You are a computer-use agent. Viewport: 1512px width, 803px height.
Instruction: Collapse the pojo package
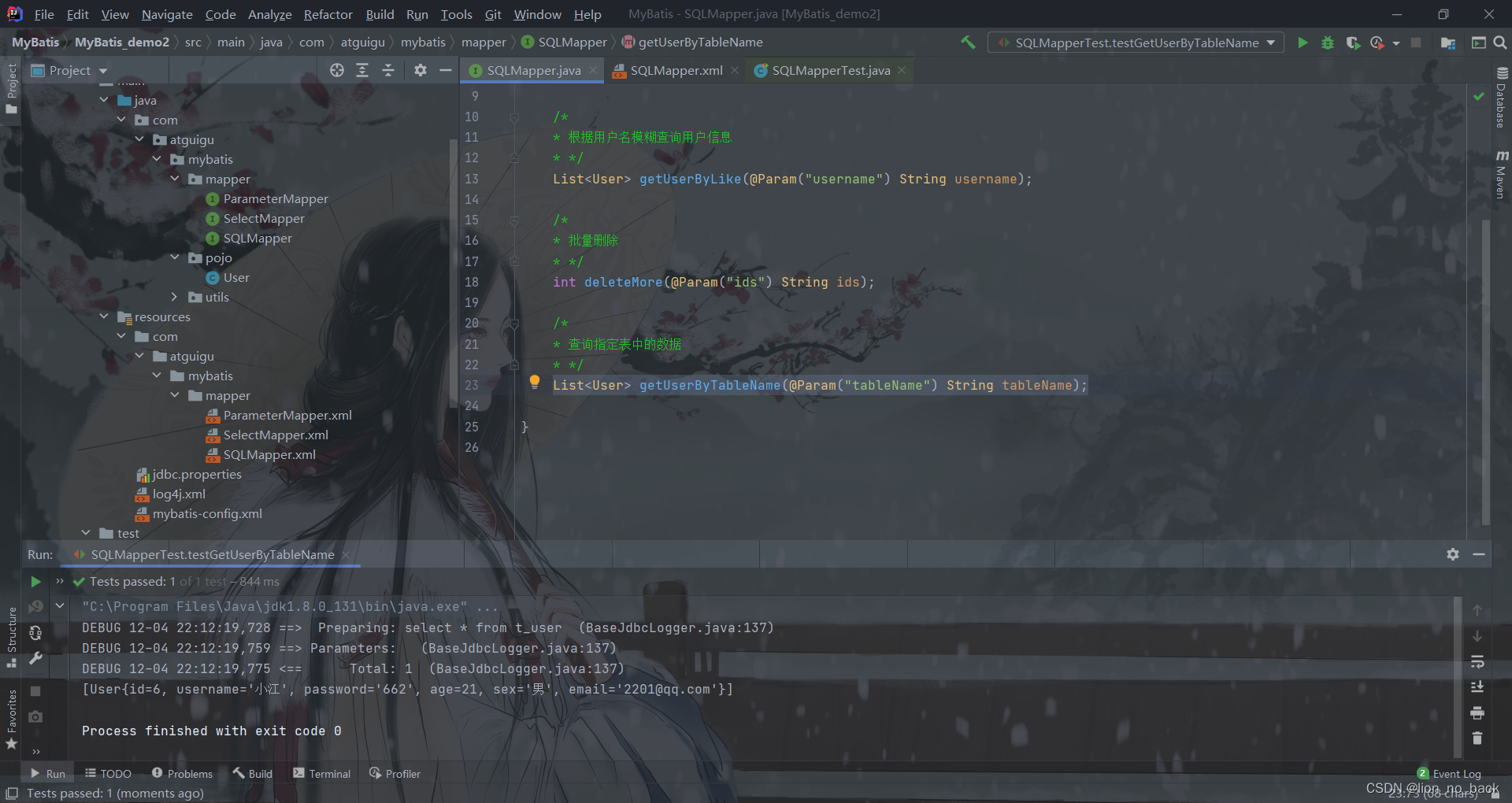tap(175, 257)
